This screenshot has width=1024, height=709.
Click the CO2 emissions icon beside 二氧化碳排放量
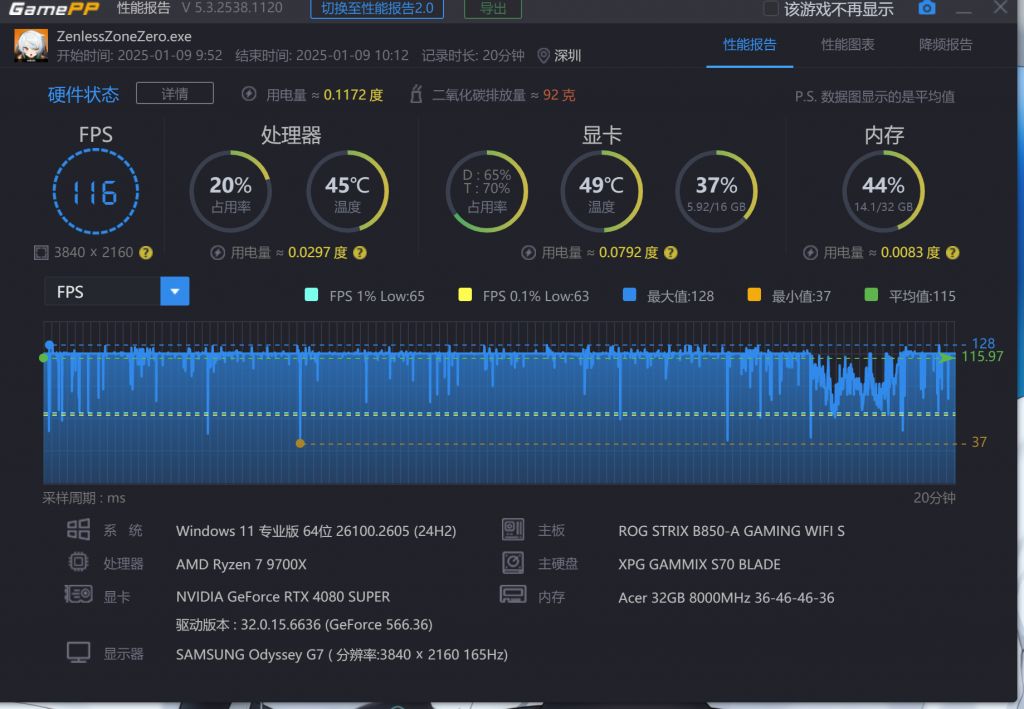pyautogui.click(x=416, y=93)
